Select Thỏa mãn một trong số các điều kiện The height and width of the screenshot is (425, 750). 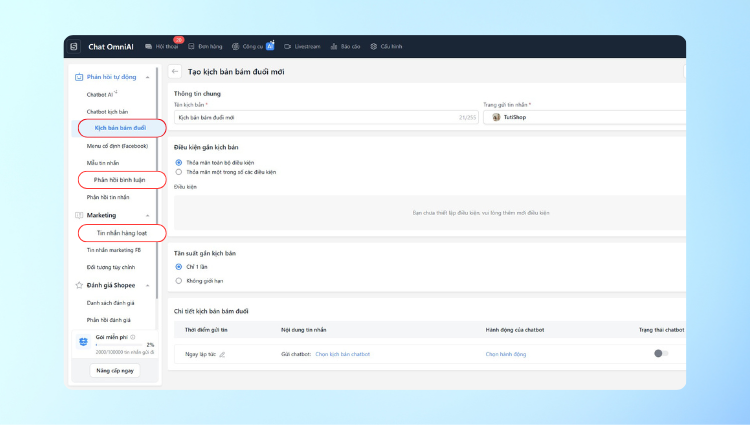(x=179, y=172)
